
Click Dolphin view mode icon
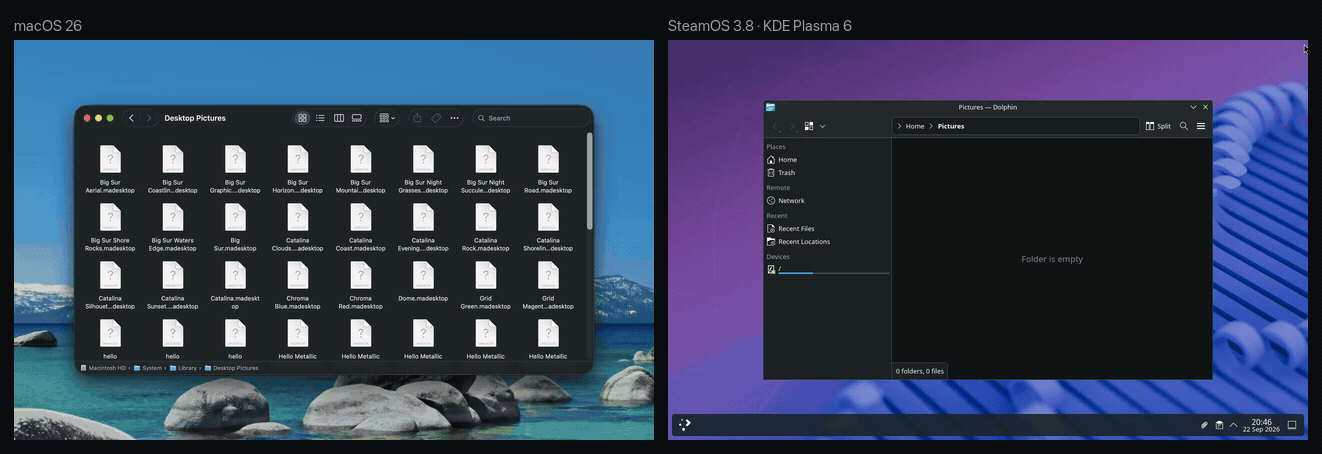click(x=809, y=127)
